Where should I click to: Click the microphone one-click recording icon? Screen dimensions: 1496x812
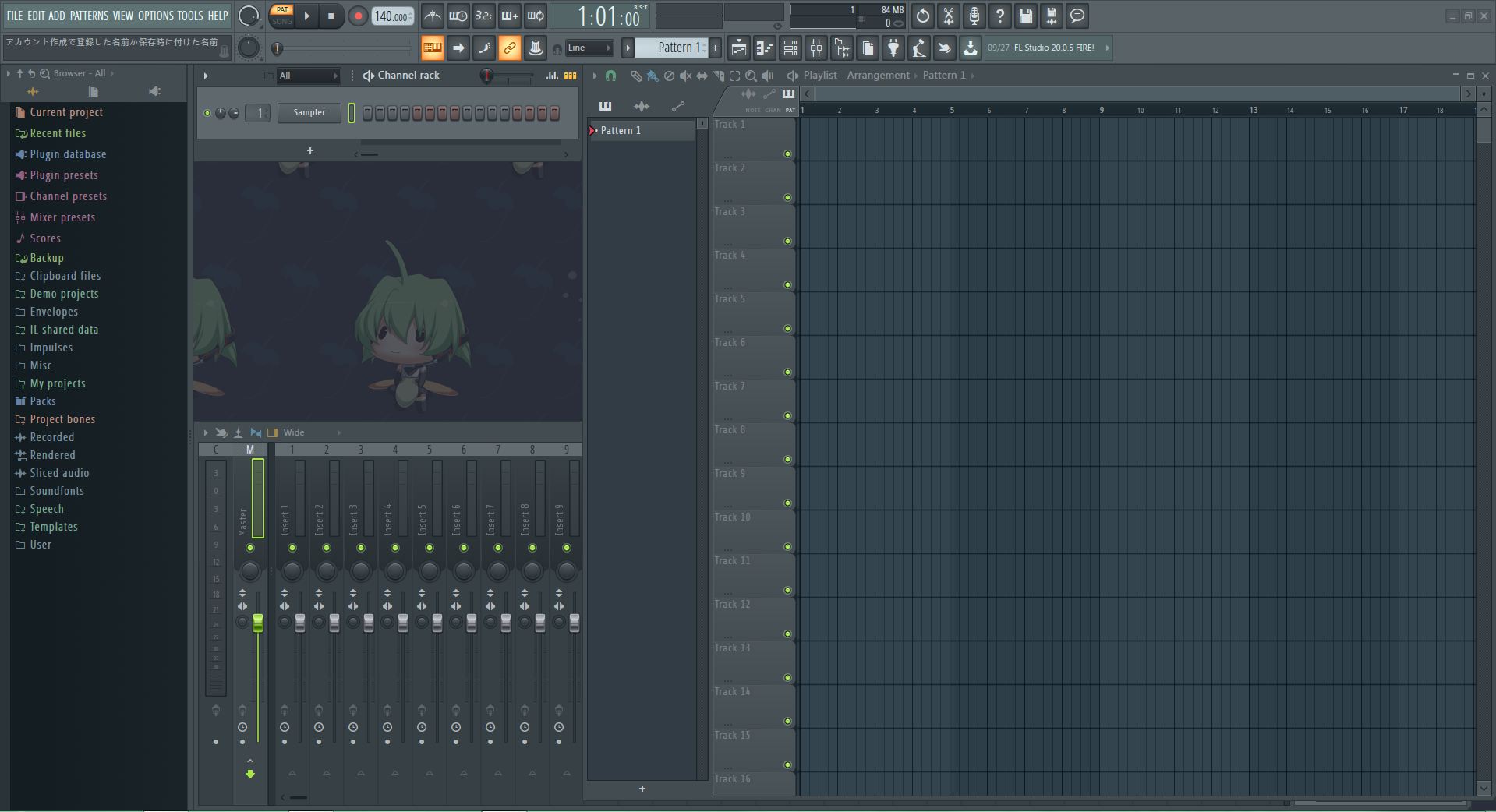pyautogui.click(x=974, y=16)
